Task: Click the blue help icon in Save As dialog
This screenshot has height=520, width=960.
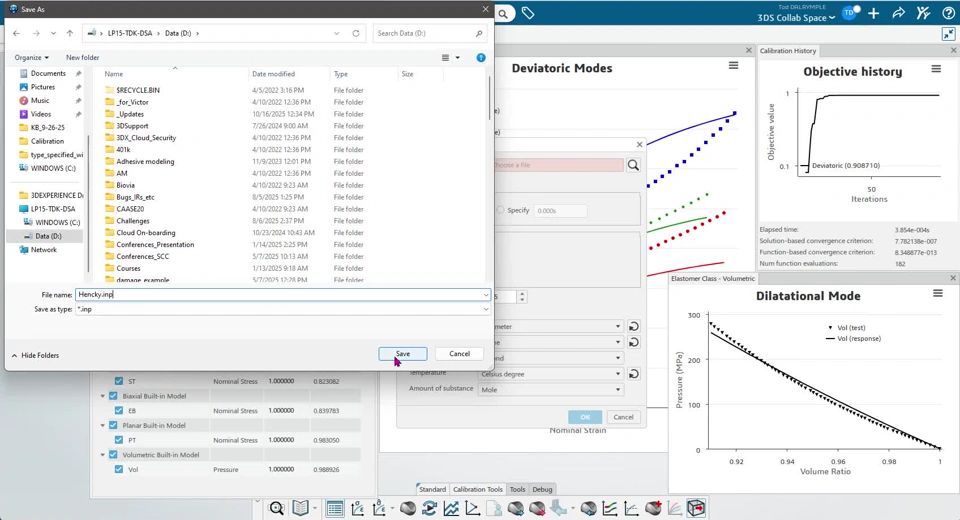Action: [481, 58]
